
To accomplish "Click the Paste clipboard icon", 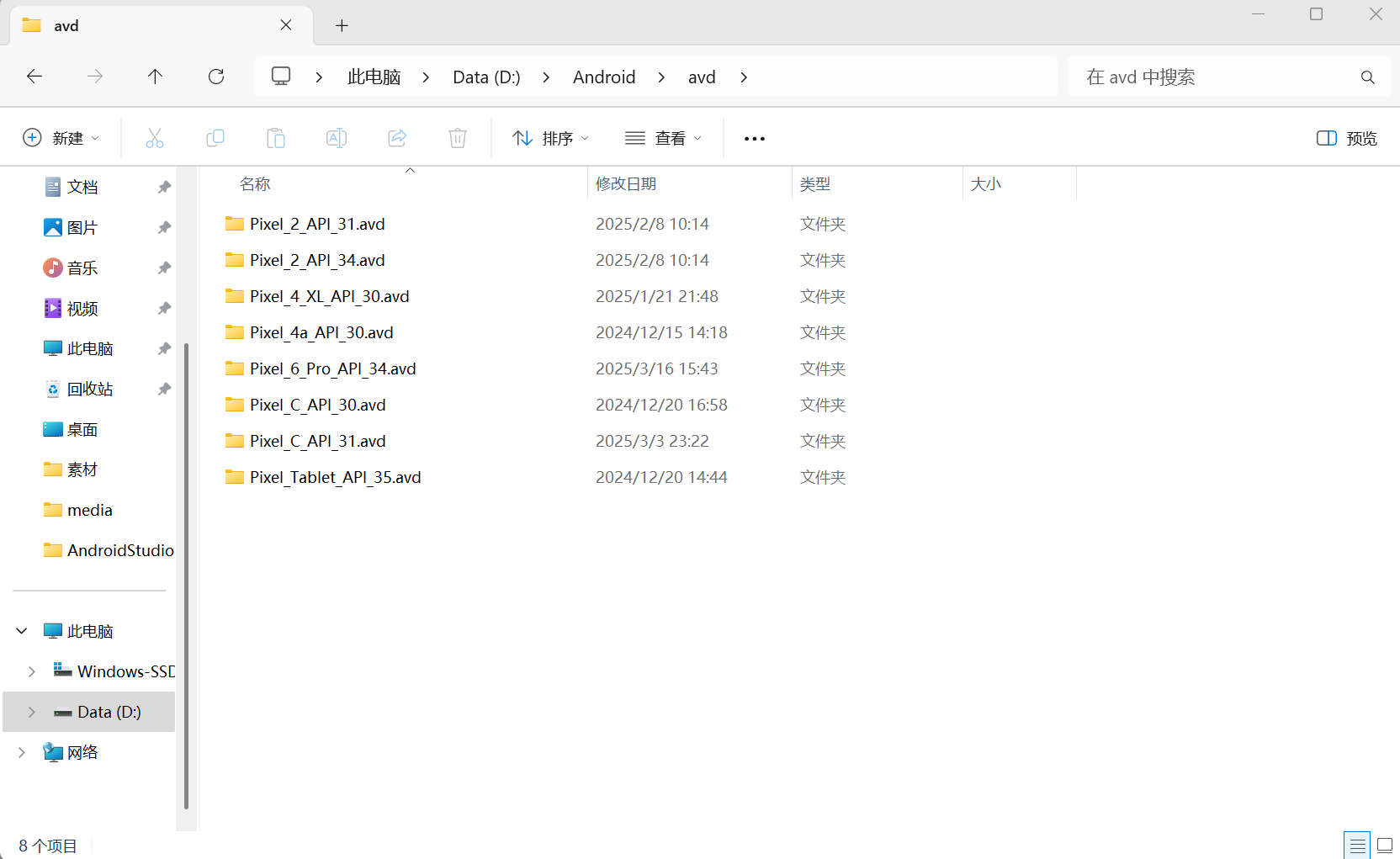I will coord(276,138).
